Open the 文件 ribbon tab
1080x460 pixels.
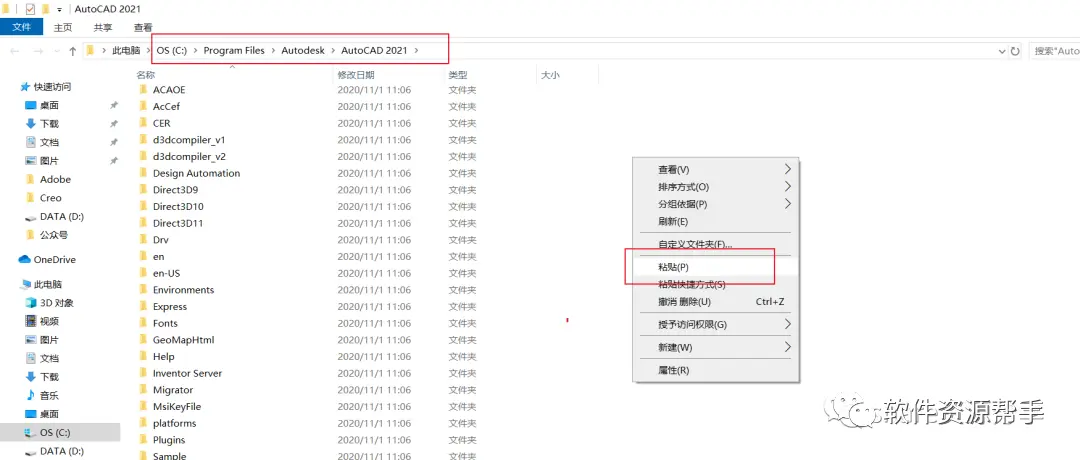pos(22,27)
